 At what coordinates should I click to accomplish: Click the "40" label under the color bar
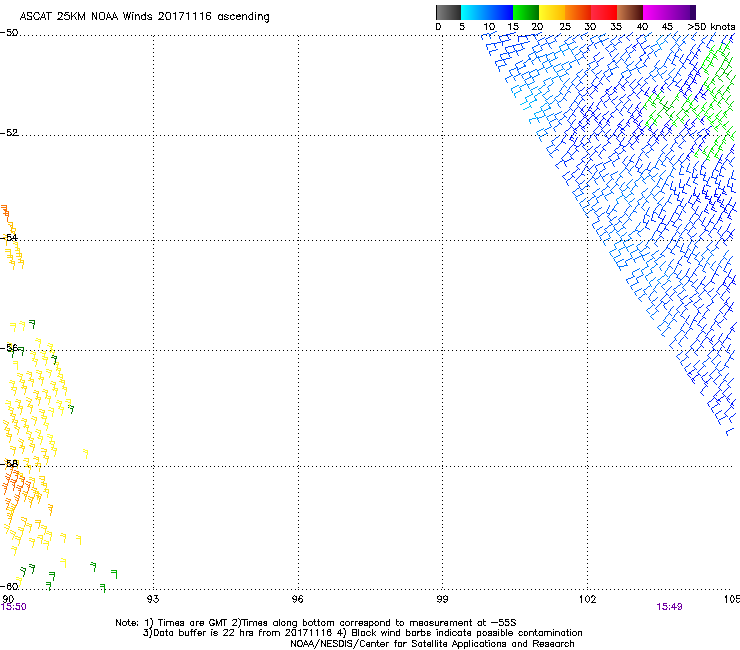[642, 27]
